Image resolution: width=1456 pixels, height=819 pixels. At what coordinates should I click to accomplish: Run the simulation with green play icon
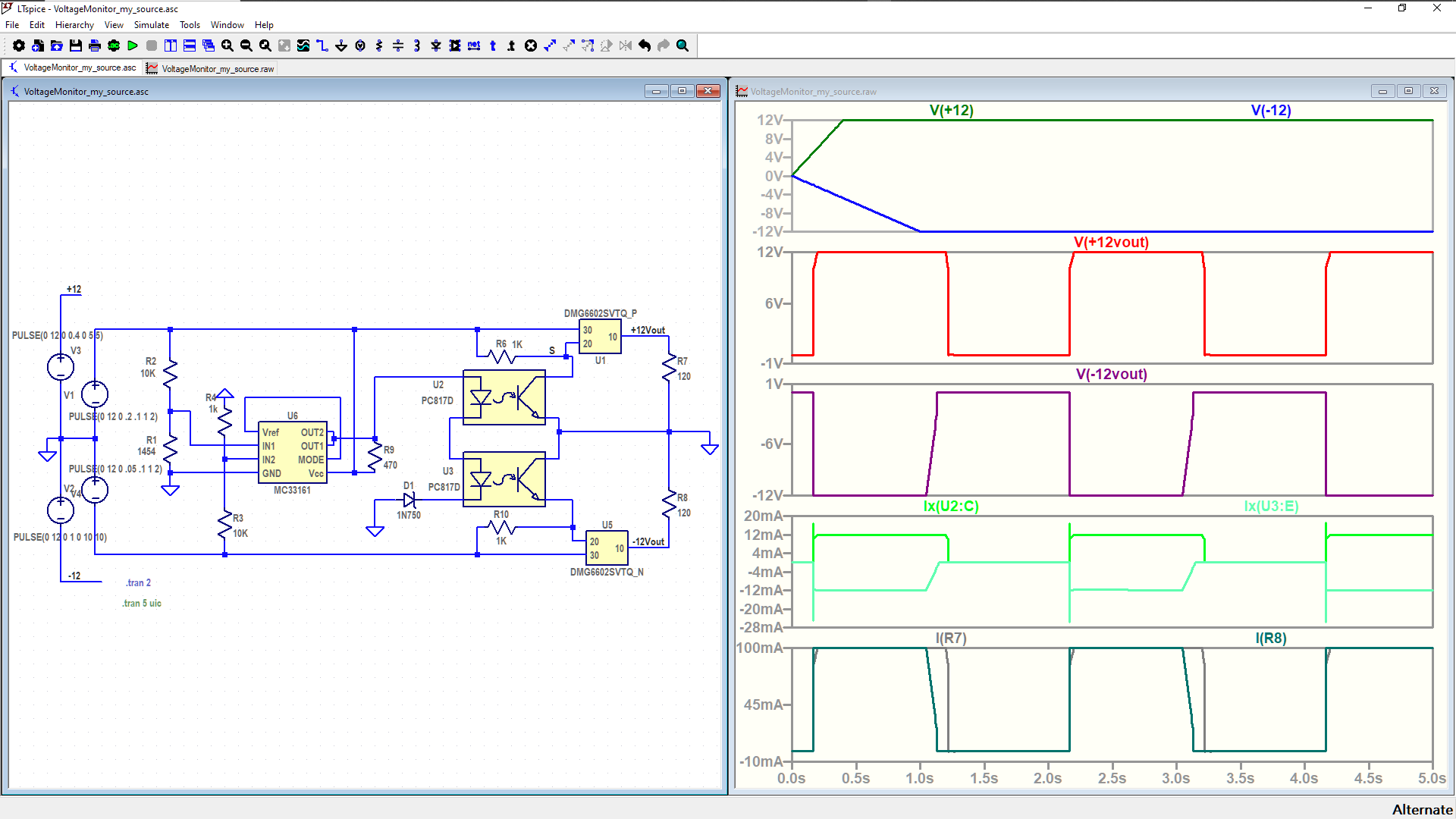(133, 45)
